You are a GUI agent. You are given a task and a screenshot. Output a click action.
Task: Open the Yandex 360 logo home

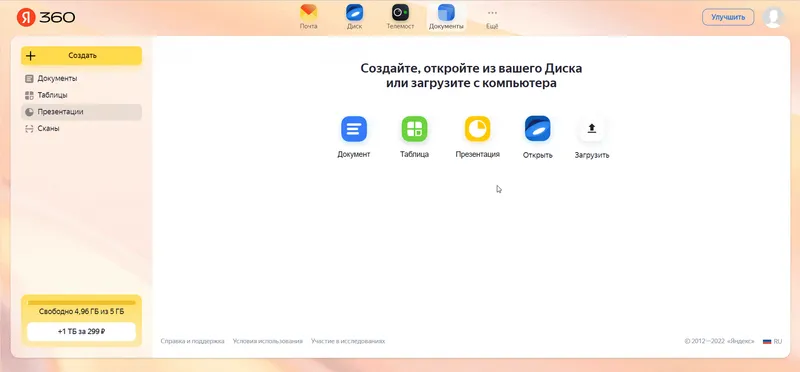point(46,17)
